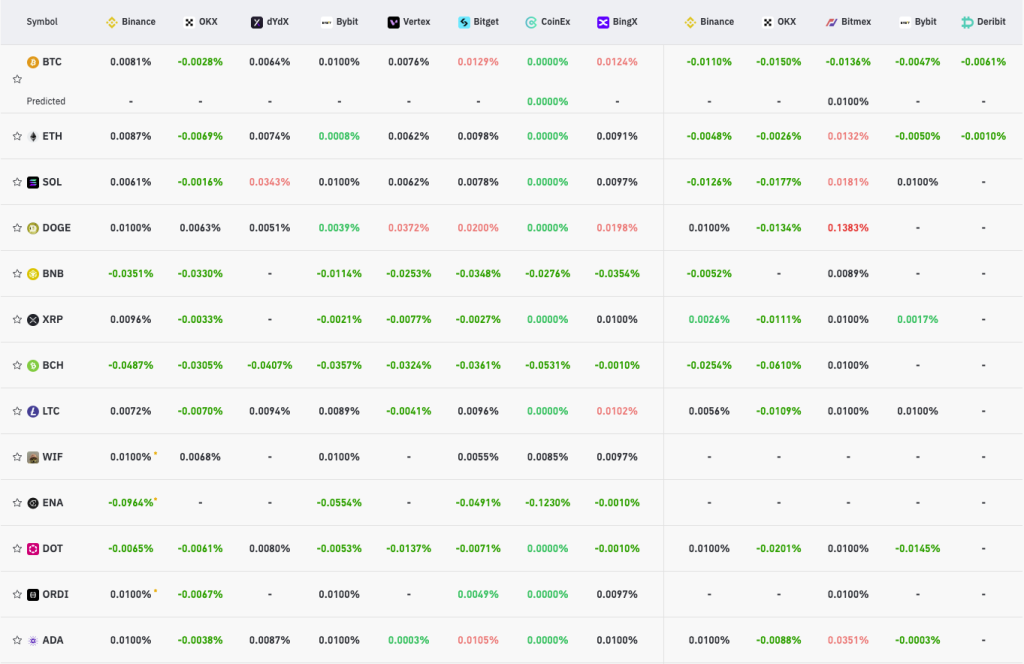Click BTC Bitget rate 0.0129%

point(478,62)
